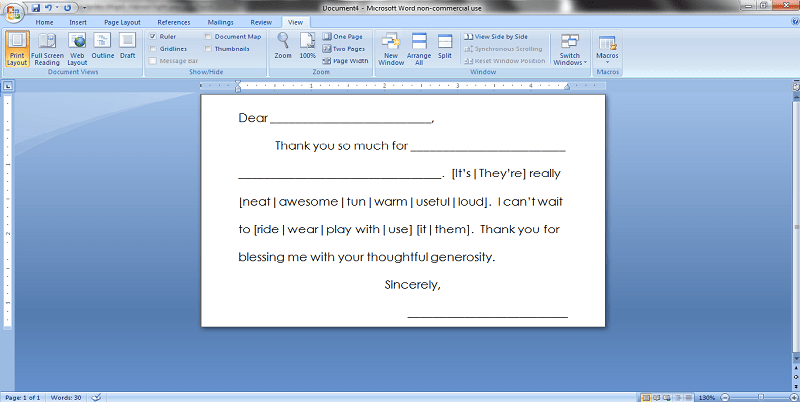Split the document window
This screenshot has width=800, height=402.
(x=445, y=46)
